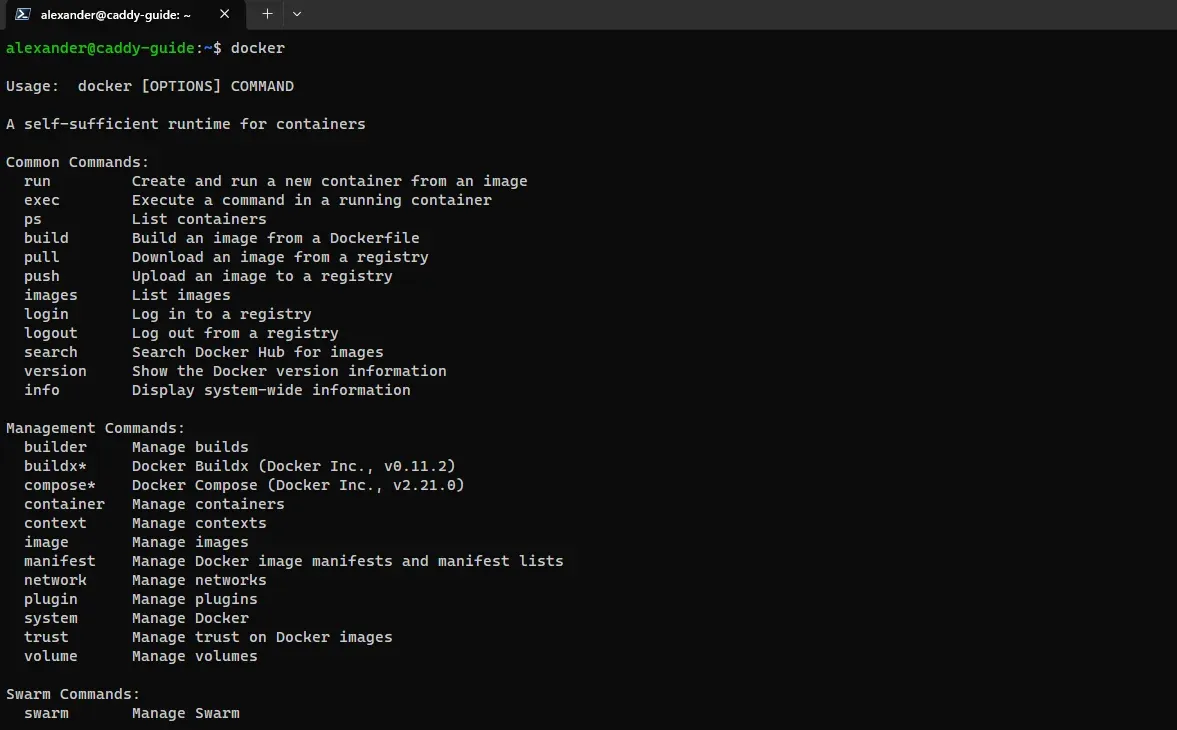Screen dimensions: 1177x730
Task: Click the 'login' command entry
Action: 46,314
